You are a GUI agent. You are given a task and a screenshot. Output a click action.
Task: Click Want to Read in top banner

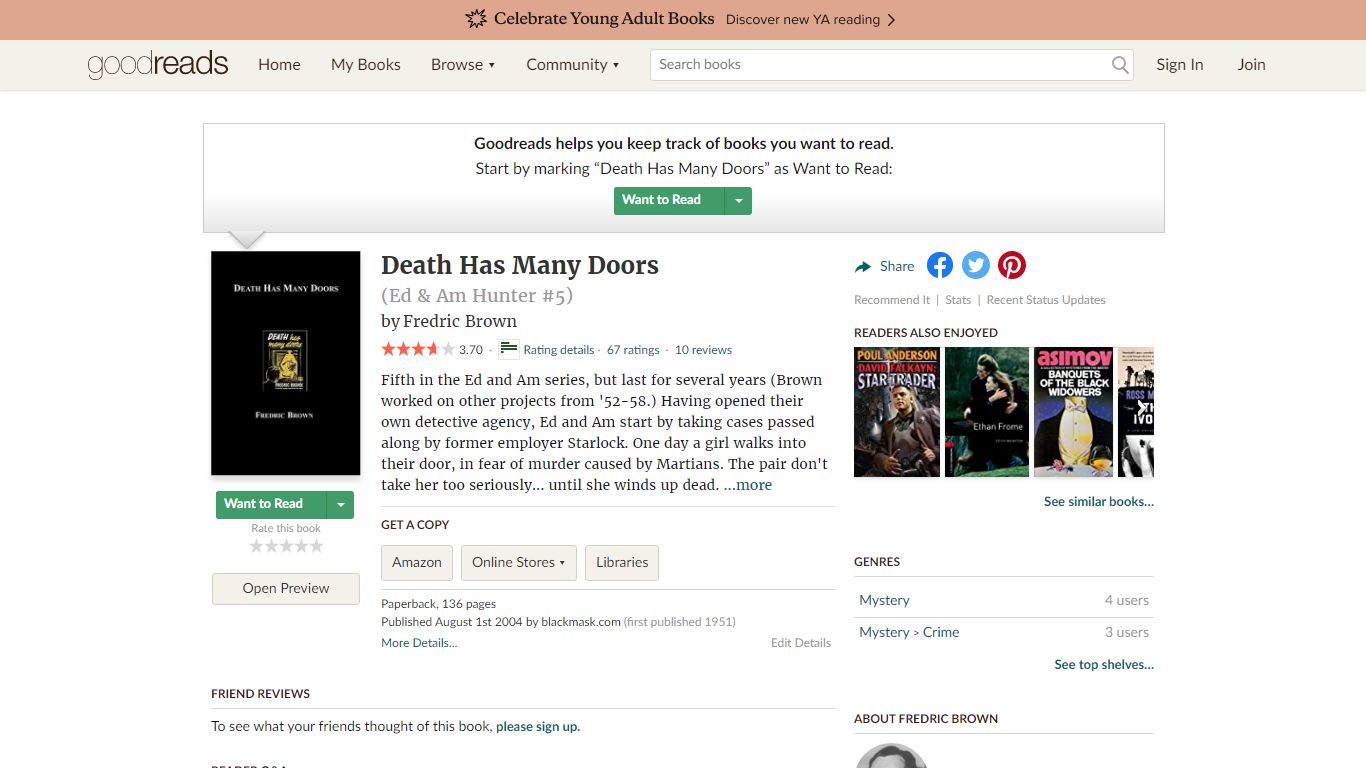point(669,200)
